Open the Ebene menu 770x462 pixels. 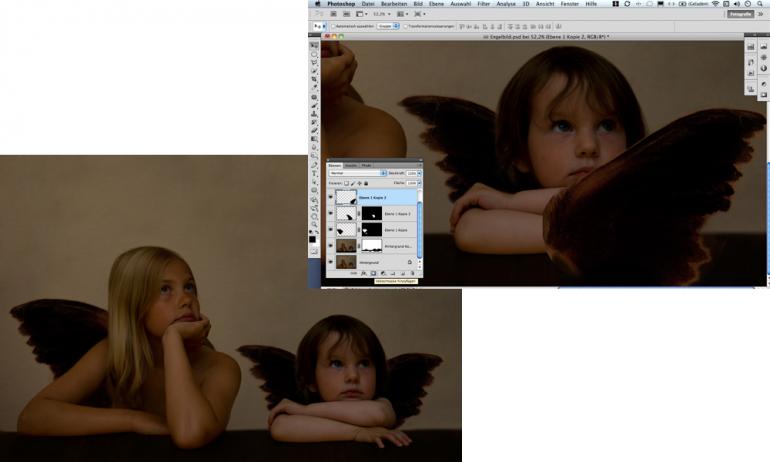(x=437, y=4)
